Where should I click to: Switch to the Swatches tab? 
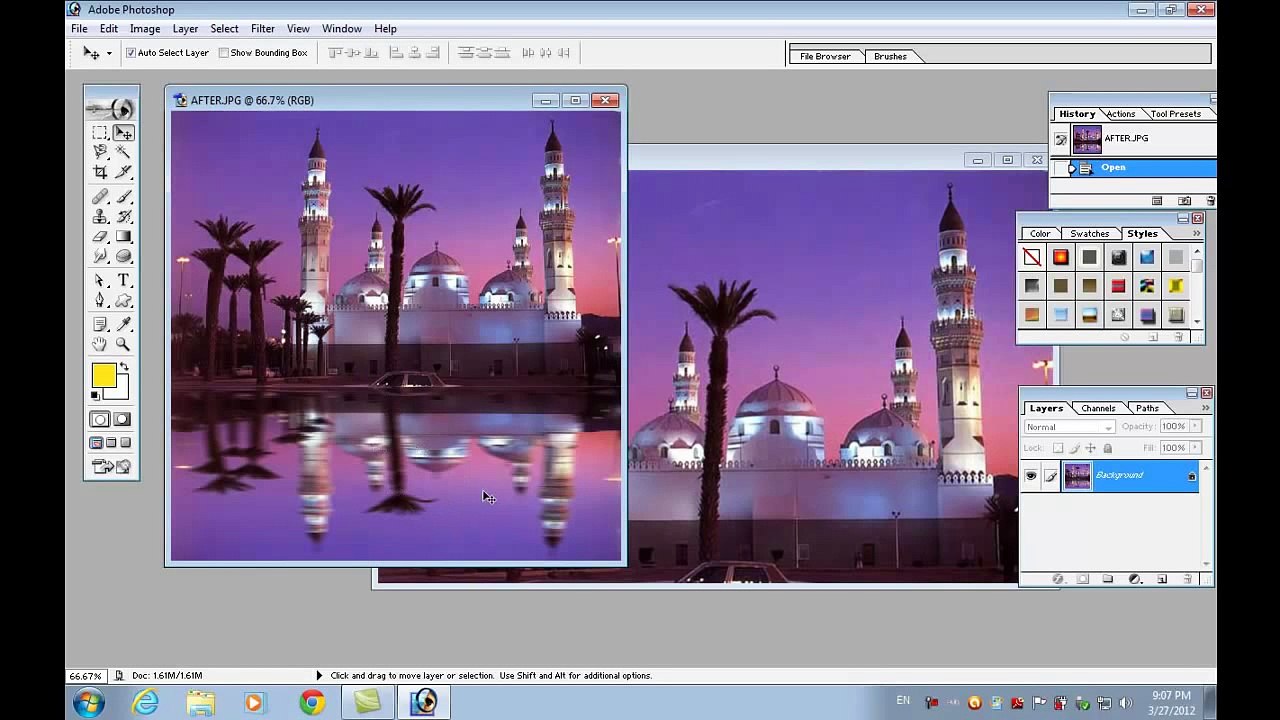point(1089,234)
